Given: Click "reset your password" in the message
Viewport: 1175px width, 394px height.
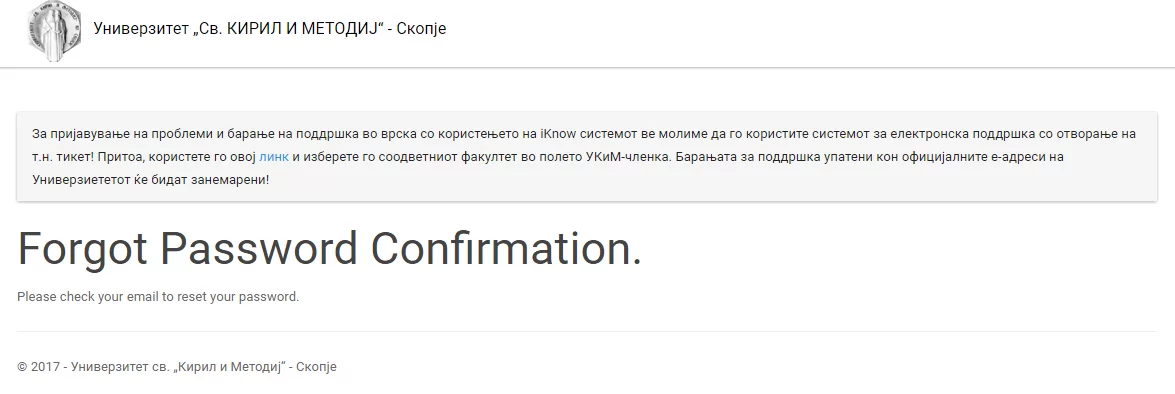Looking at the screenshot, I should 238,297.
